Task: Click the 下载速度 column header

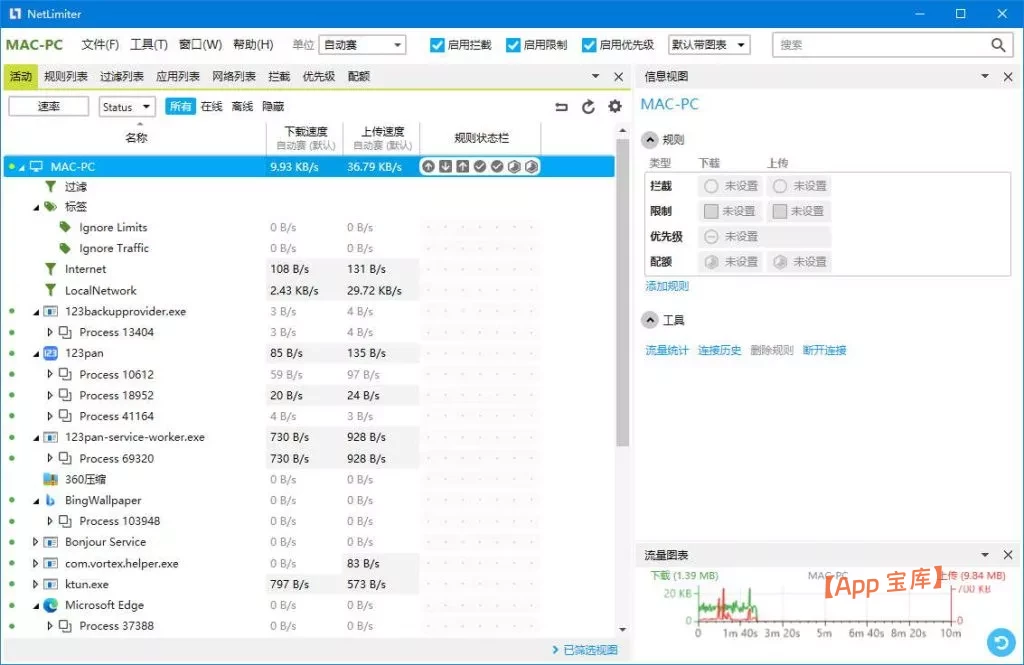Action: click(x=306, y=138)
